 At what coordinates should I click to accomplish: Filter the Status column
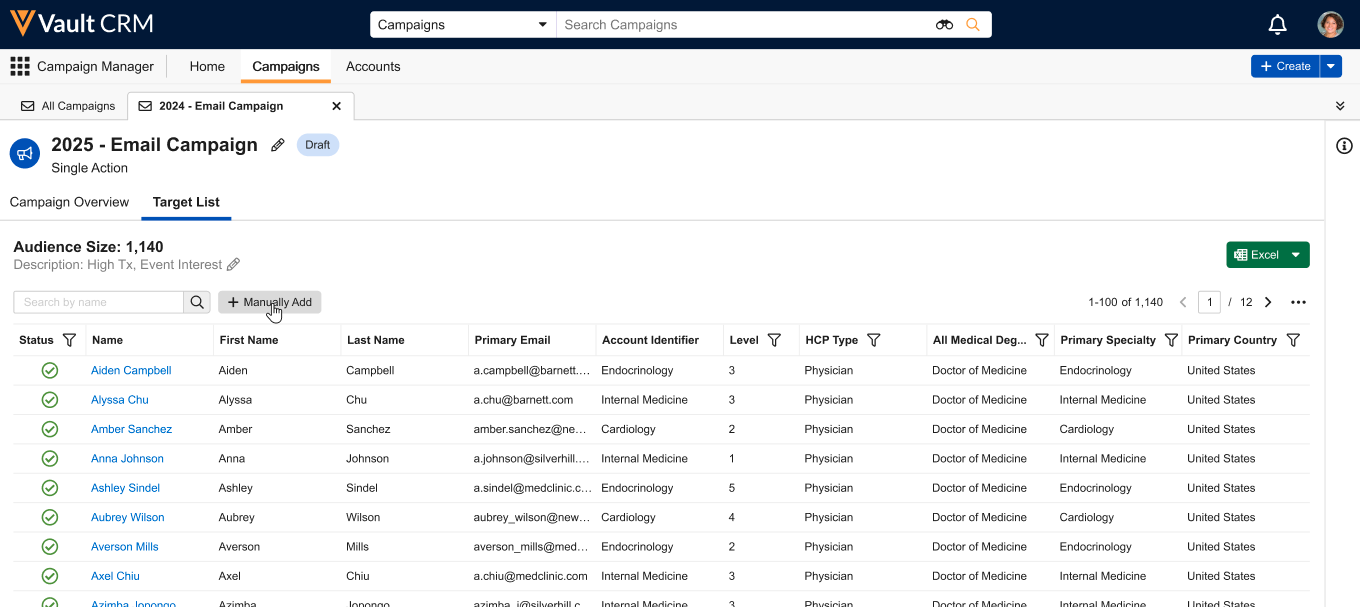coord(69,340)
